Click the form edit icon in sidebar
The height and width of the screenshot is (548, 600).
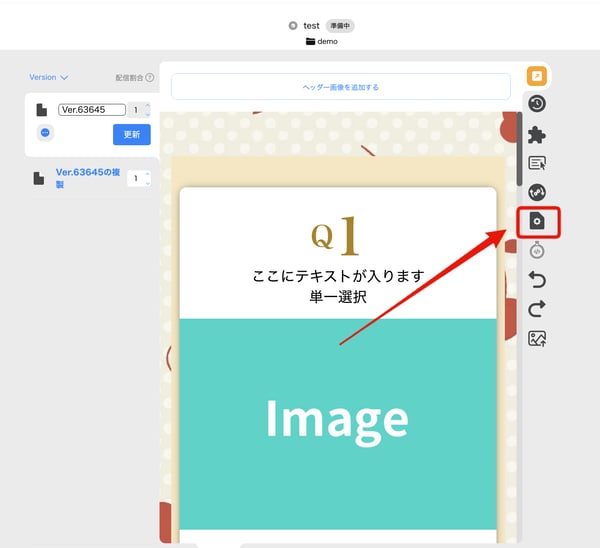click(x=537, y=163)
